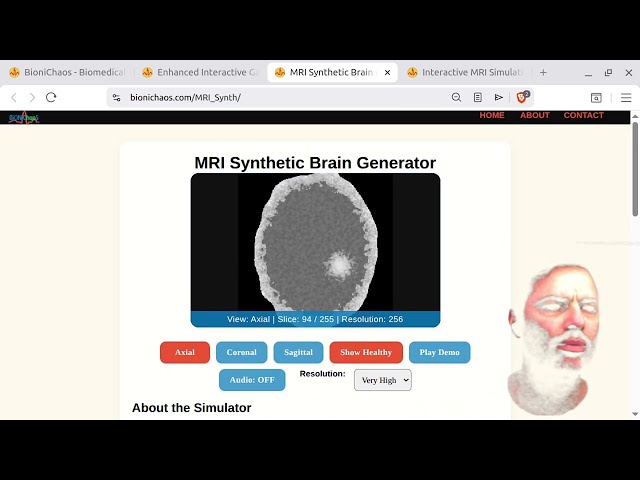Click the page vertical scrollbar thumb

[635, 169]
